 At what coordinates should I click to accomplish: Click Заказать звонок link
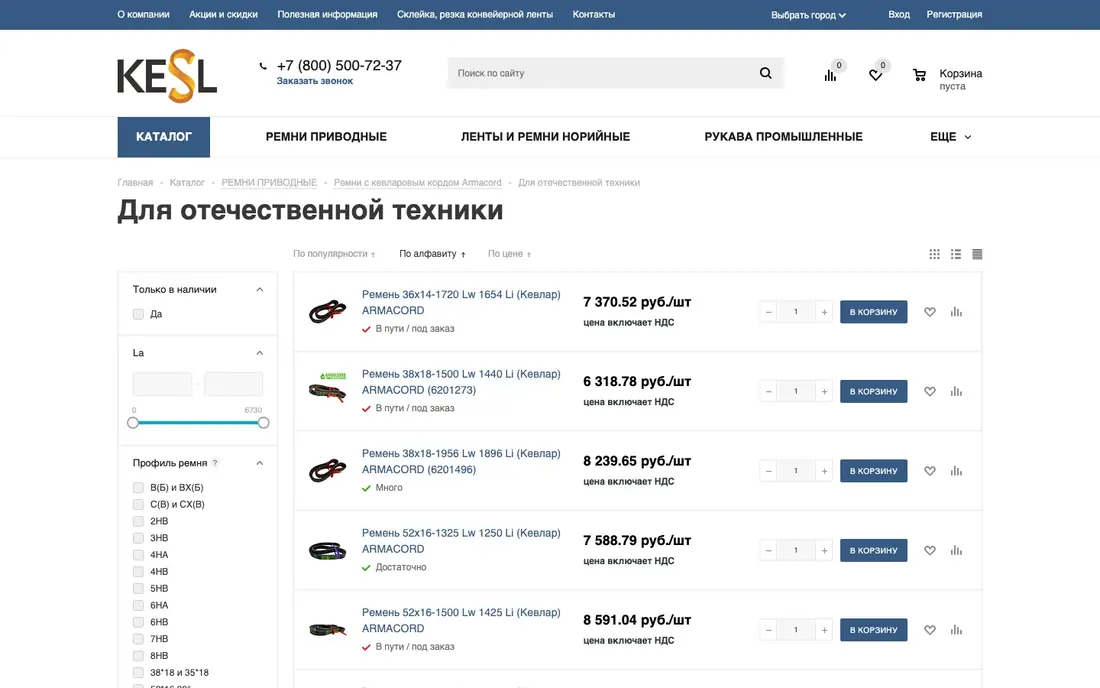(x=314, y=81)
